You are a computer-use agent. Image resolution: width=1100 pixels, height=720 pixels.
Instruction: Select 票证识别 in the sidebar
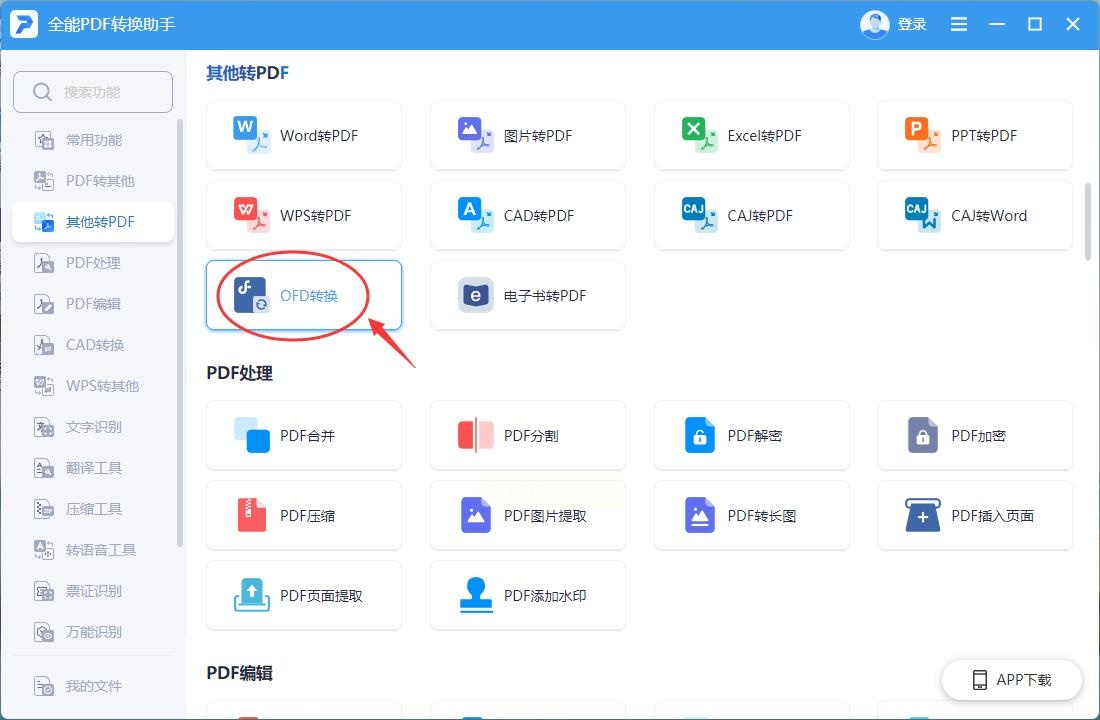click(x=93, y=591)
